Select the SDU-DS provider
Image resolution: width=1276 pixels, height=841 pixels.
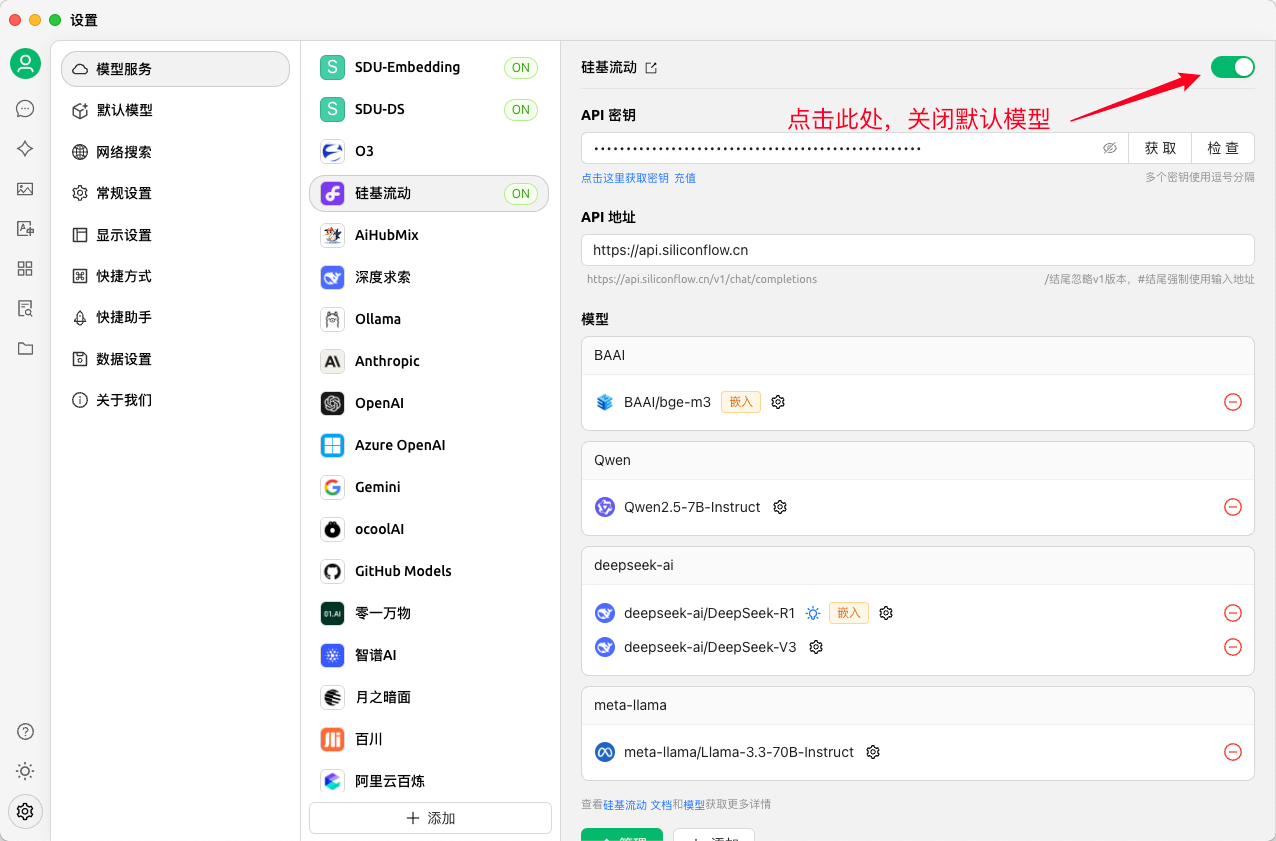pos(429,109)
